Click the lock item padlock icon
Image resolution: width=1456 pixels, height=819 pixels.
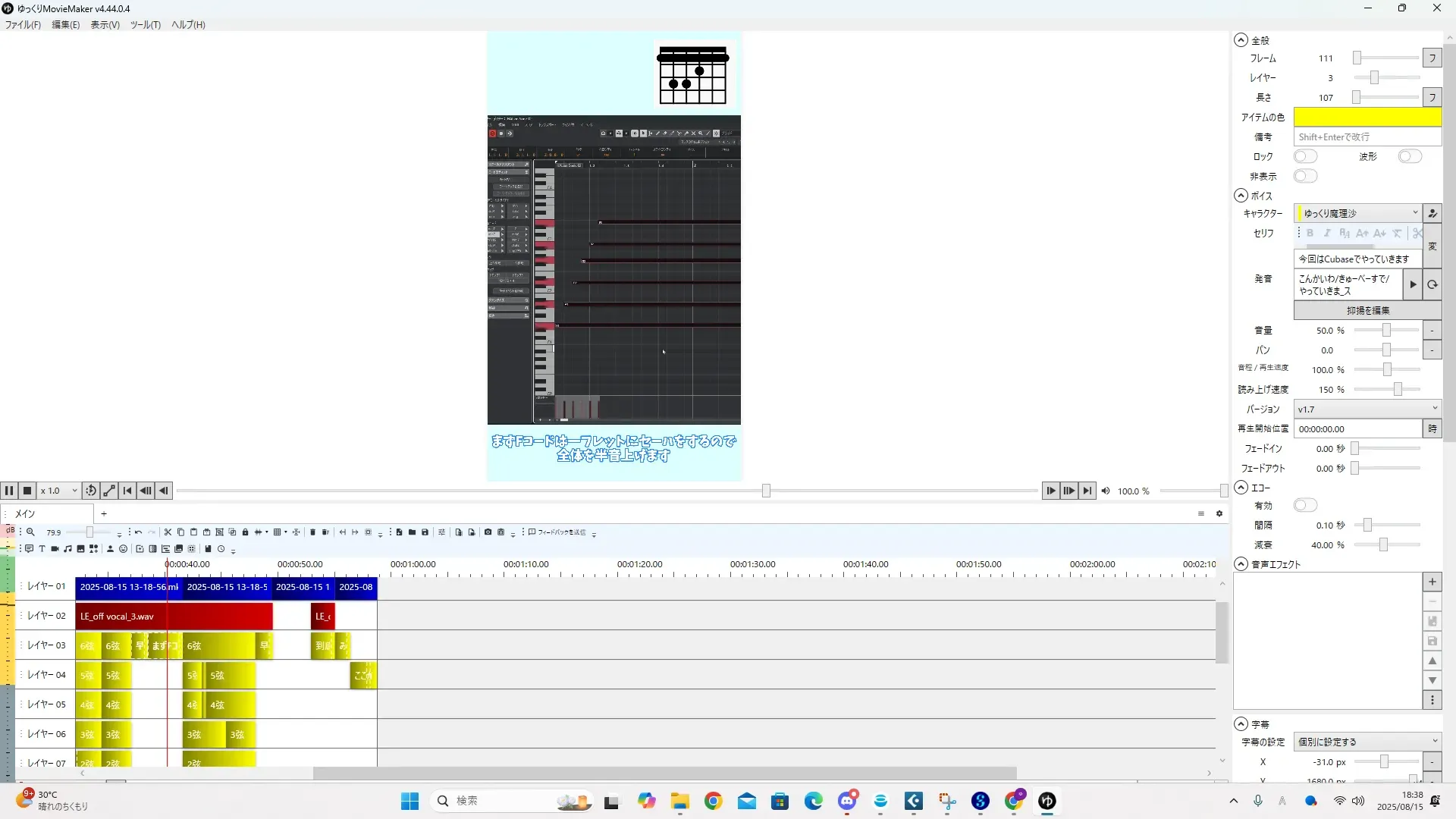coord(245,532)
